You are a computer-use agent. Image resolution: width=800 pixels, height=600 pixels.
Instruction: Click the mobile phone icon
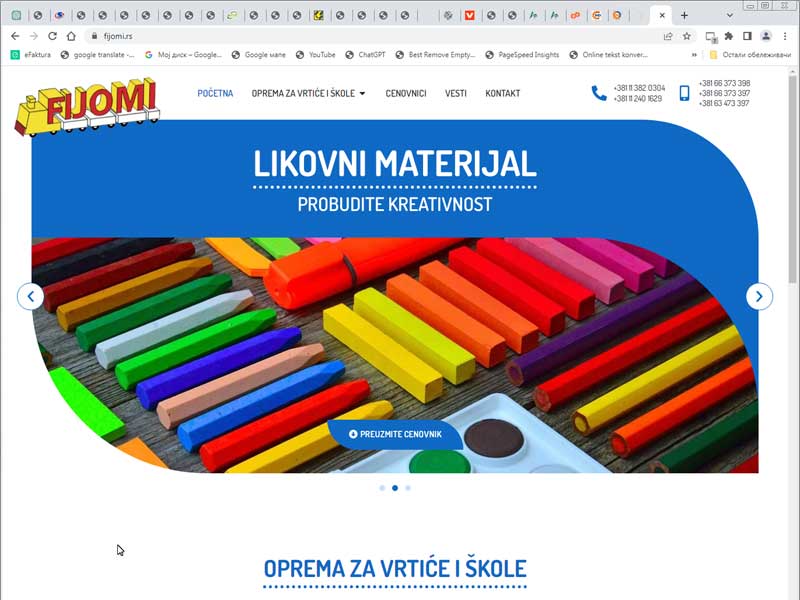coord(684,93)
